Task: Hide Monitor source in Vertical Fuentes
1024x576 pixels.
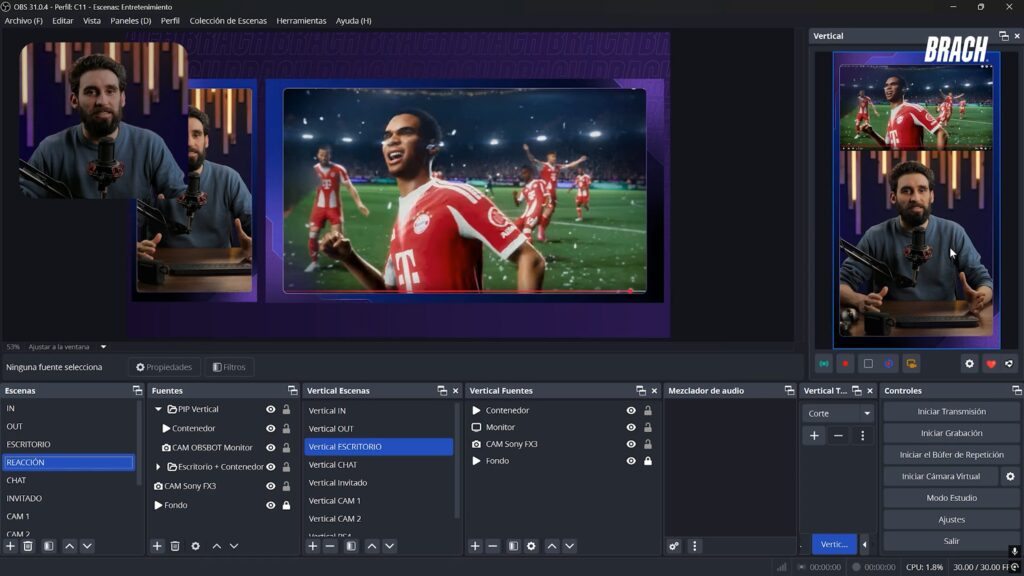Action: [x=631, y=427]
